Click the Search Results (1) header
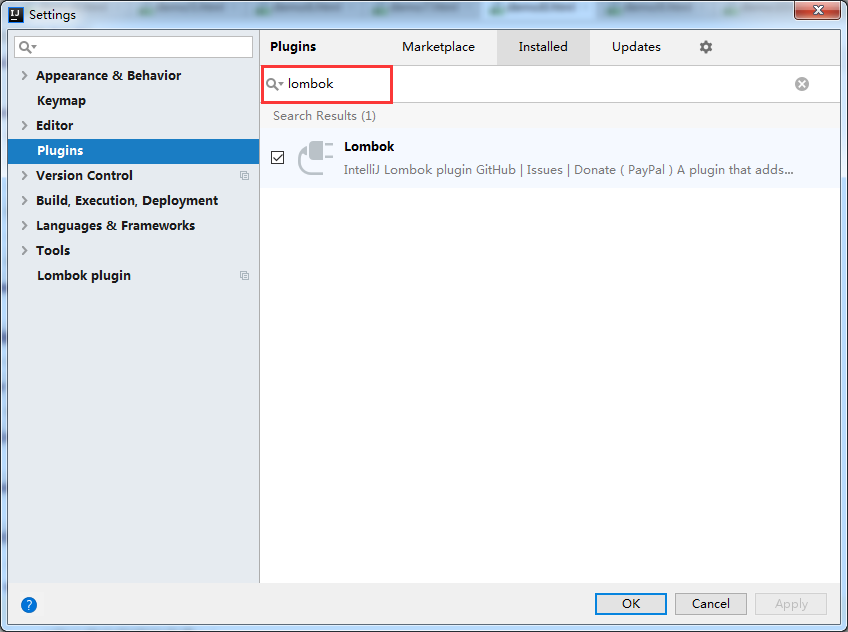Screen dimensions: 848x632 coord(324,116)
